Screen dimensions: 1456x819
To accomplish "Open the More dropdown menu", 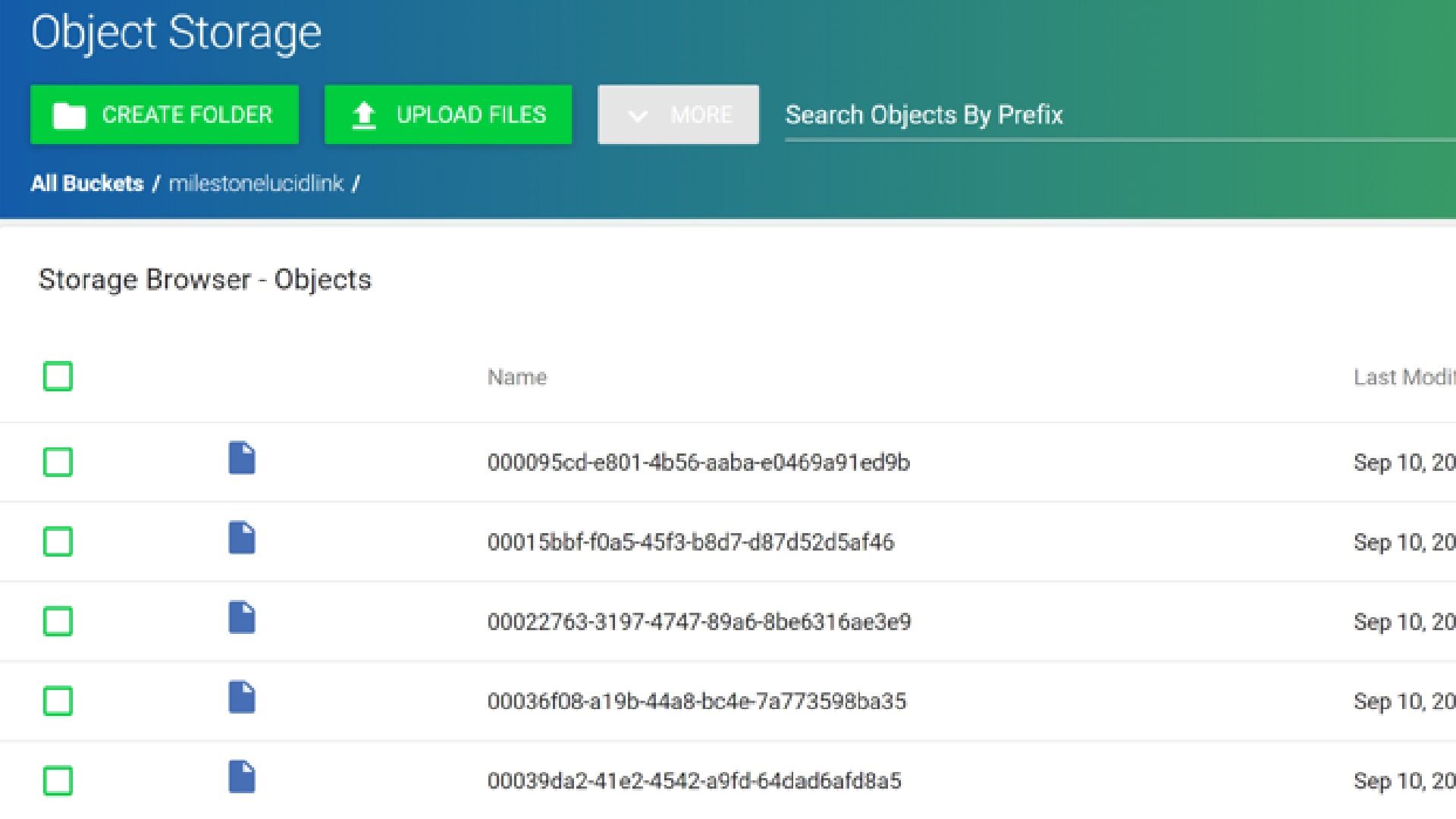I will click(x=678, y=115).
